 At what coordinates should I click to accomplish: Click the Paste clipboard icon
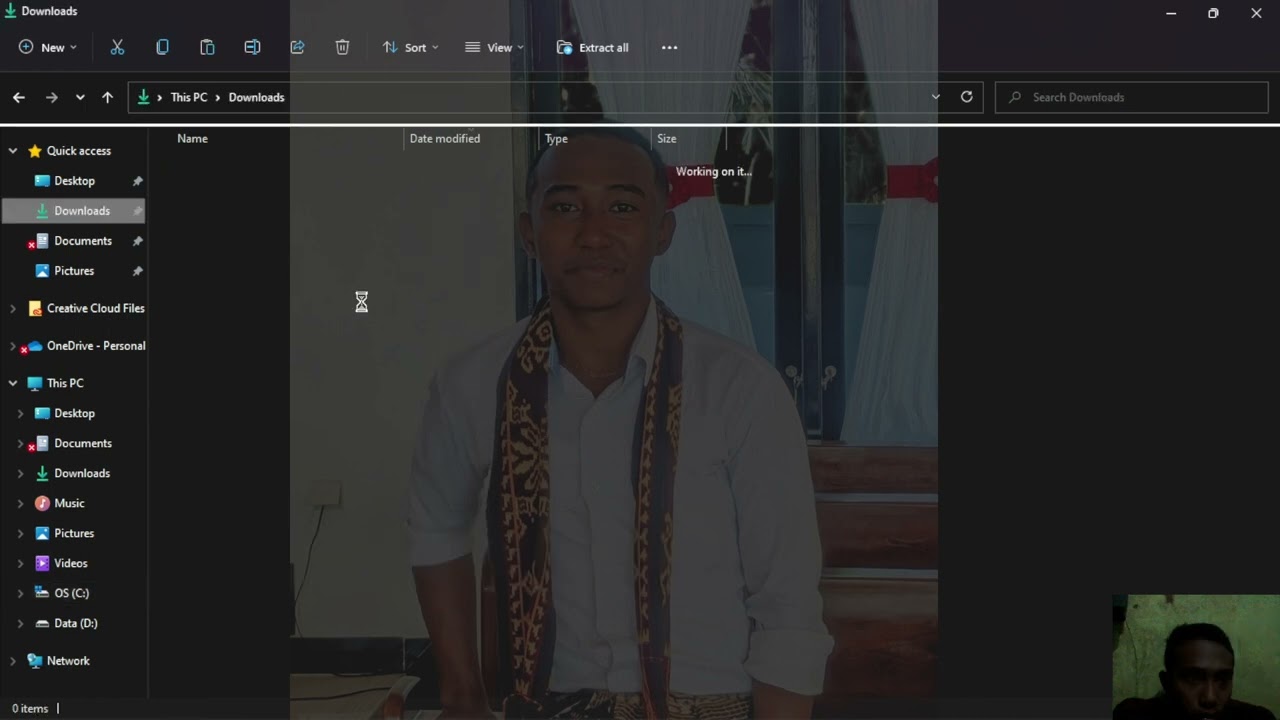tap(207, 47)
